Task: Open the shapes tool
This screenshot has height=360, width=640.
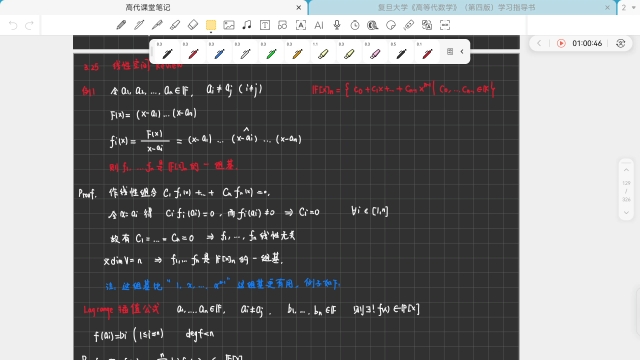Action: pos(282,25)
